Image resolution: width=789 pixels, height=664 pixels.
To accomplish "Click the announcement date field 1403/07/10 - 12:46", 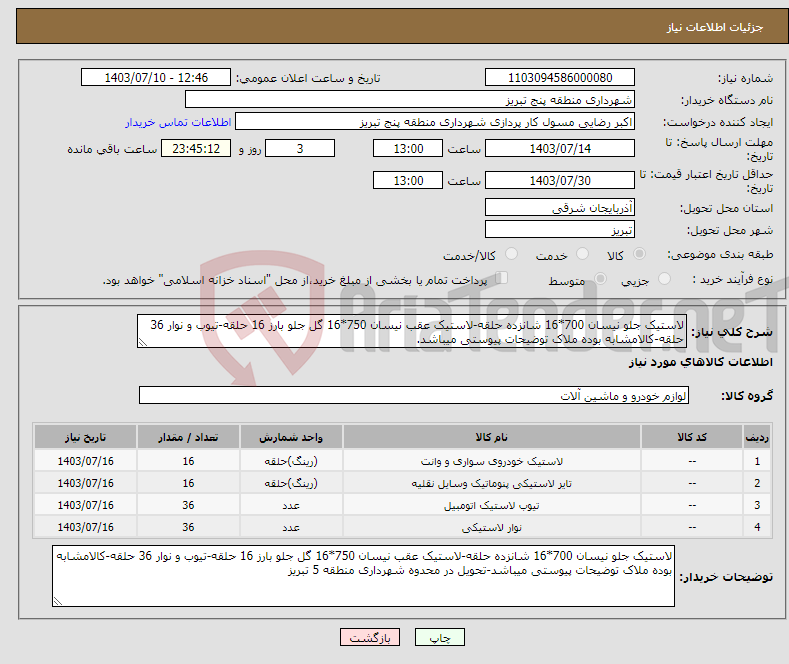I will [156, 77].
